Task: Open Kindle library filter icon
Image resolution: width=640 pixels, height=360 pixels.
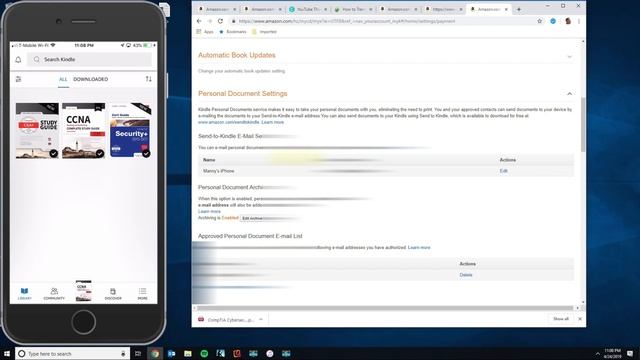Action: (18, 79)
